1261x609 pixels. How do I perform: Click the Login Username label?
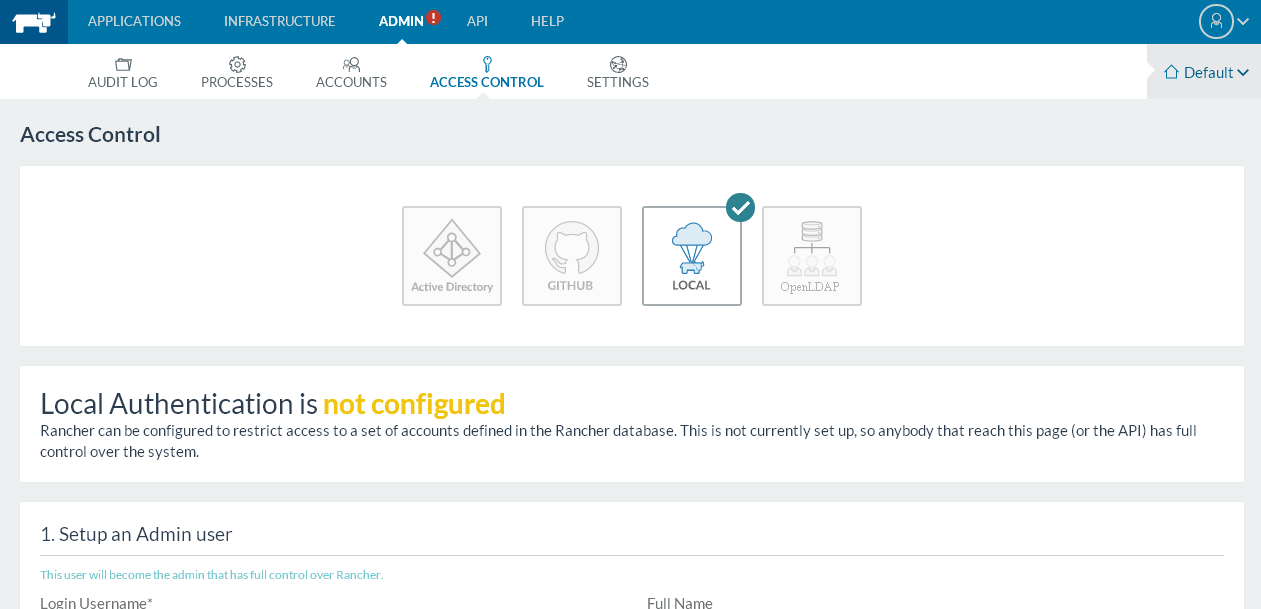(96, 602)
